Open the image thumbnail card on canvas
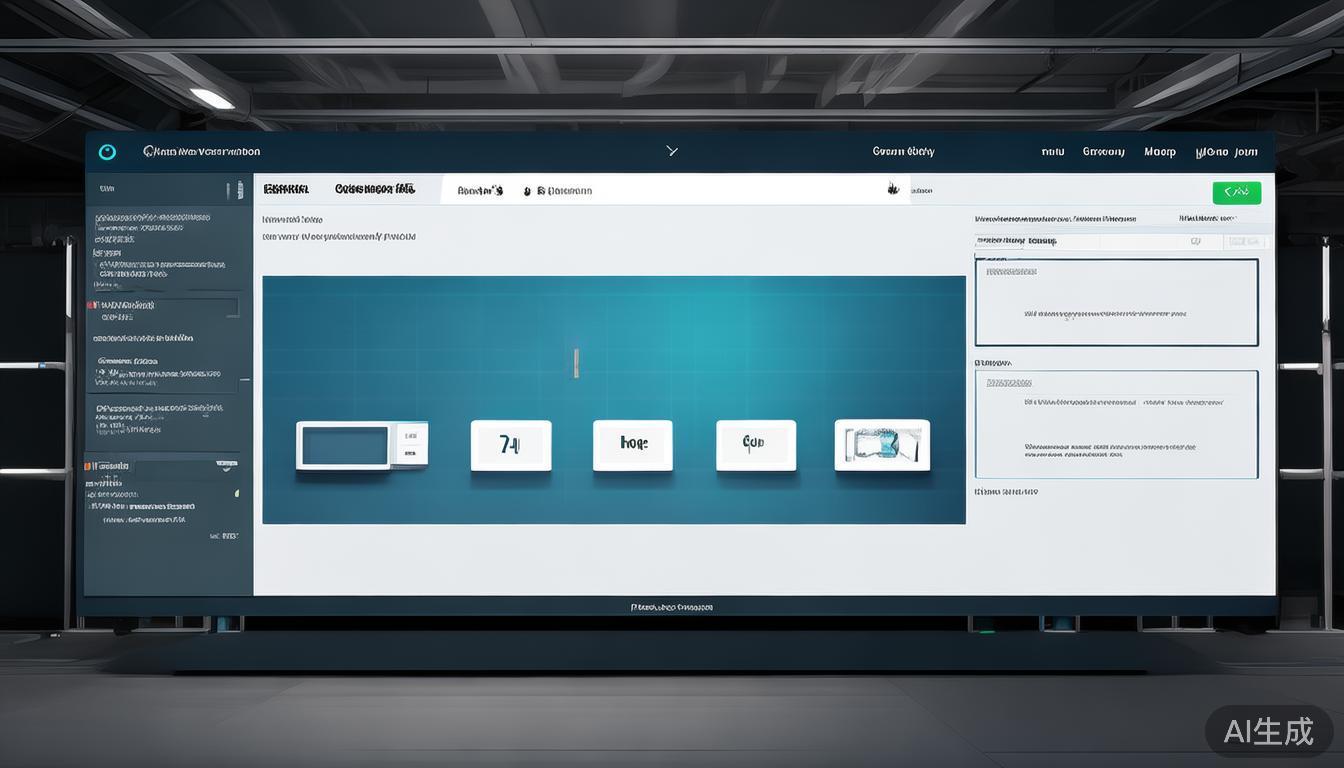Image resolution: width=1344 pixels, height=768 pixels. pos(881,445)
